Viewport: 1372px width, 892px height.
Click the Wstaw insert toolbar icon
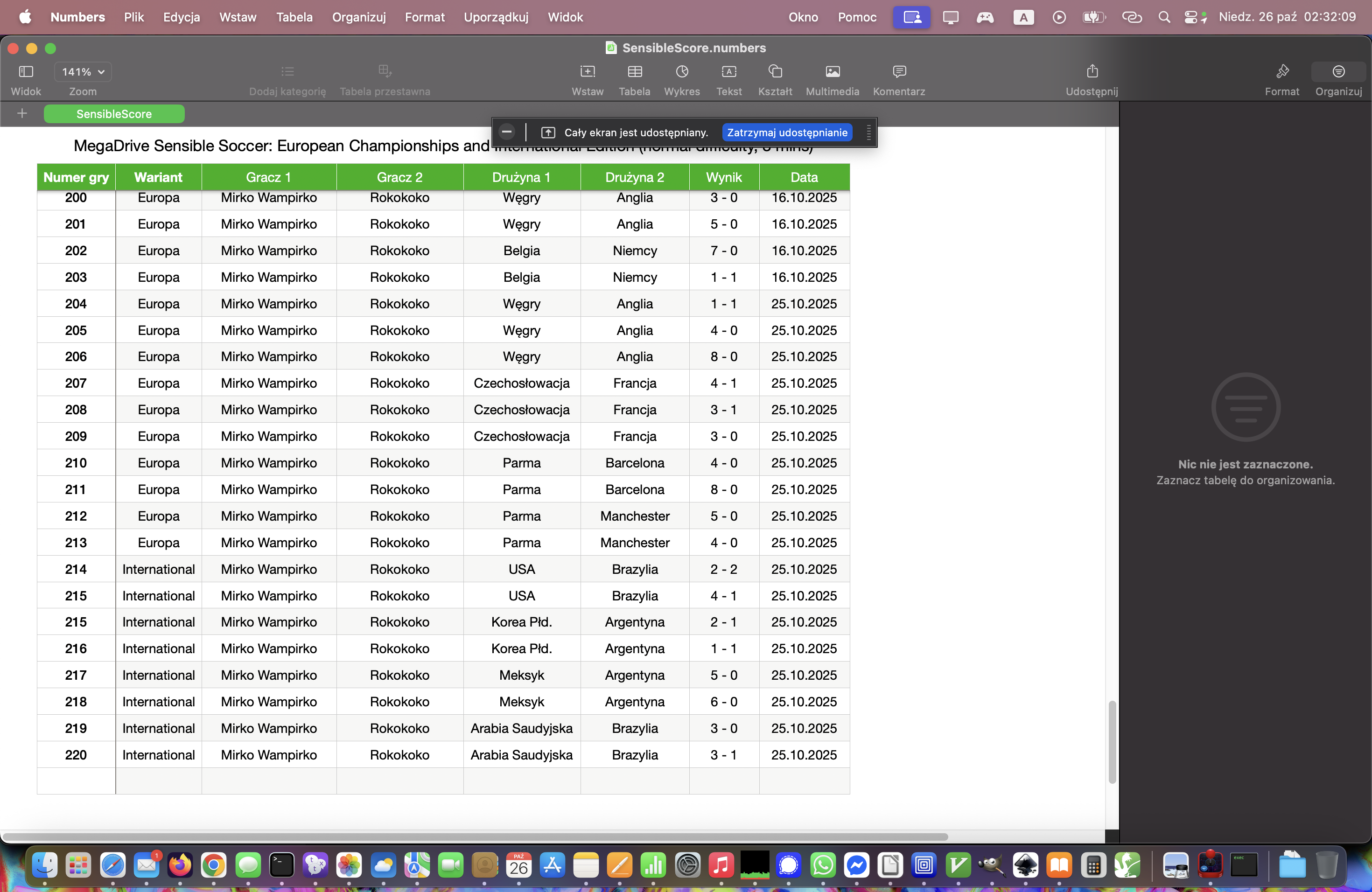pyautogui.click(x=587, y=72)
